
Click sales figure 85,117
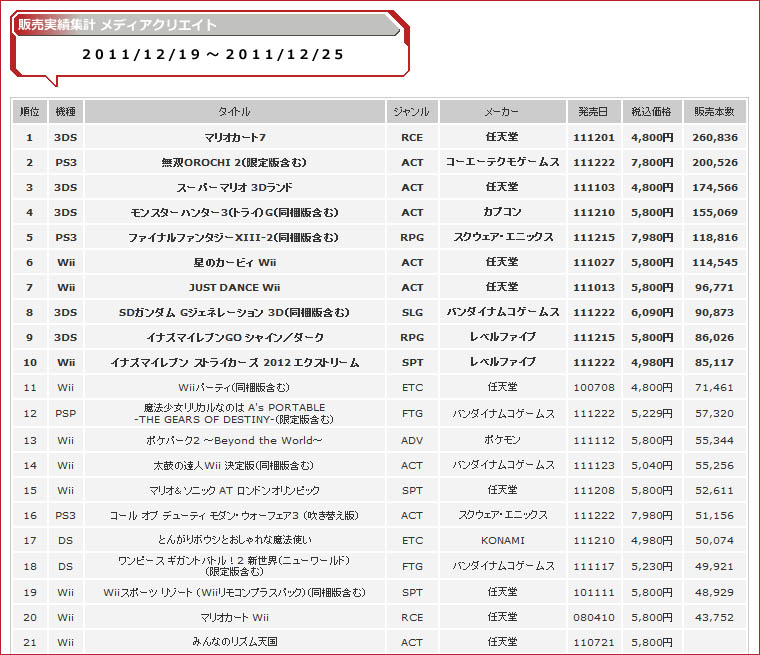point(715,363)
